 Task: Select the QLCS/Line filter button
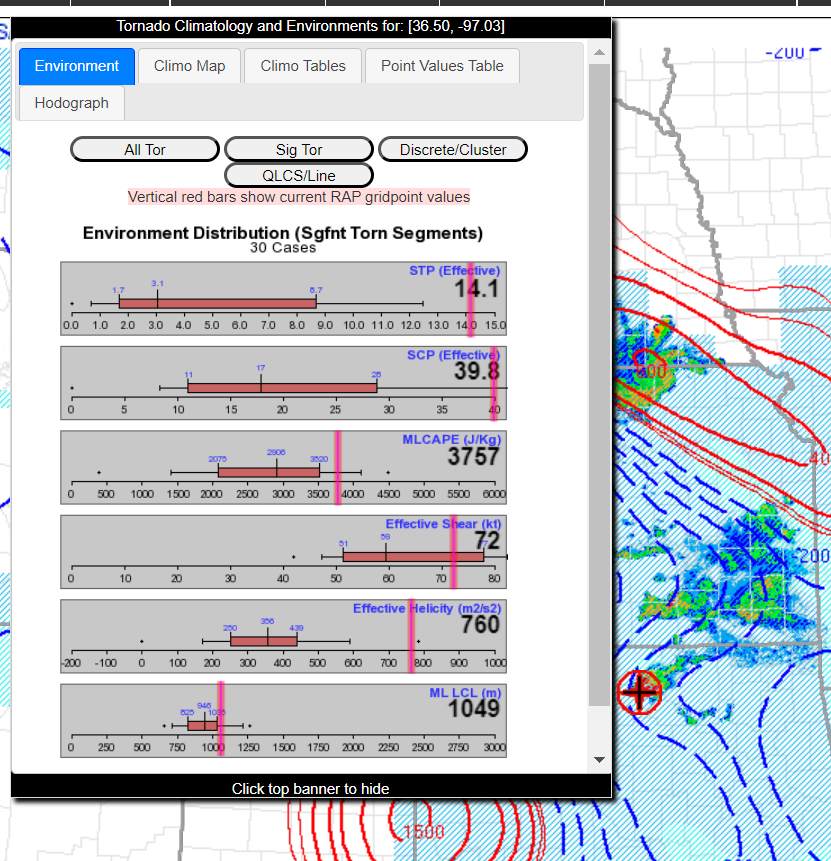pos(299,175)
